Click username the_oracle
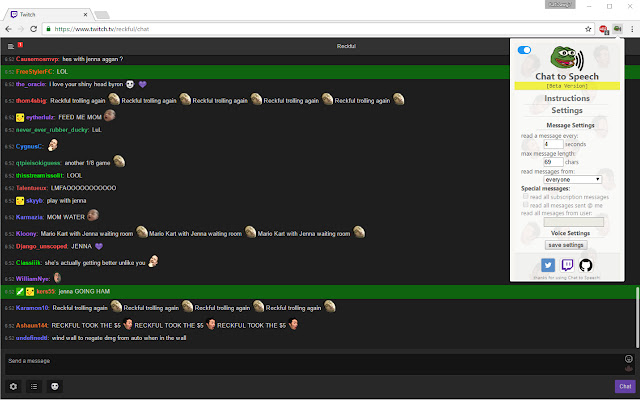 (31, 84)
